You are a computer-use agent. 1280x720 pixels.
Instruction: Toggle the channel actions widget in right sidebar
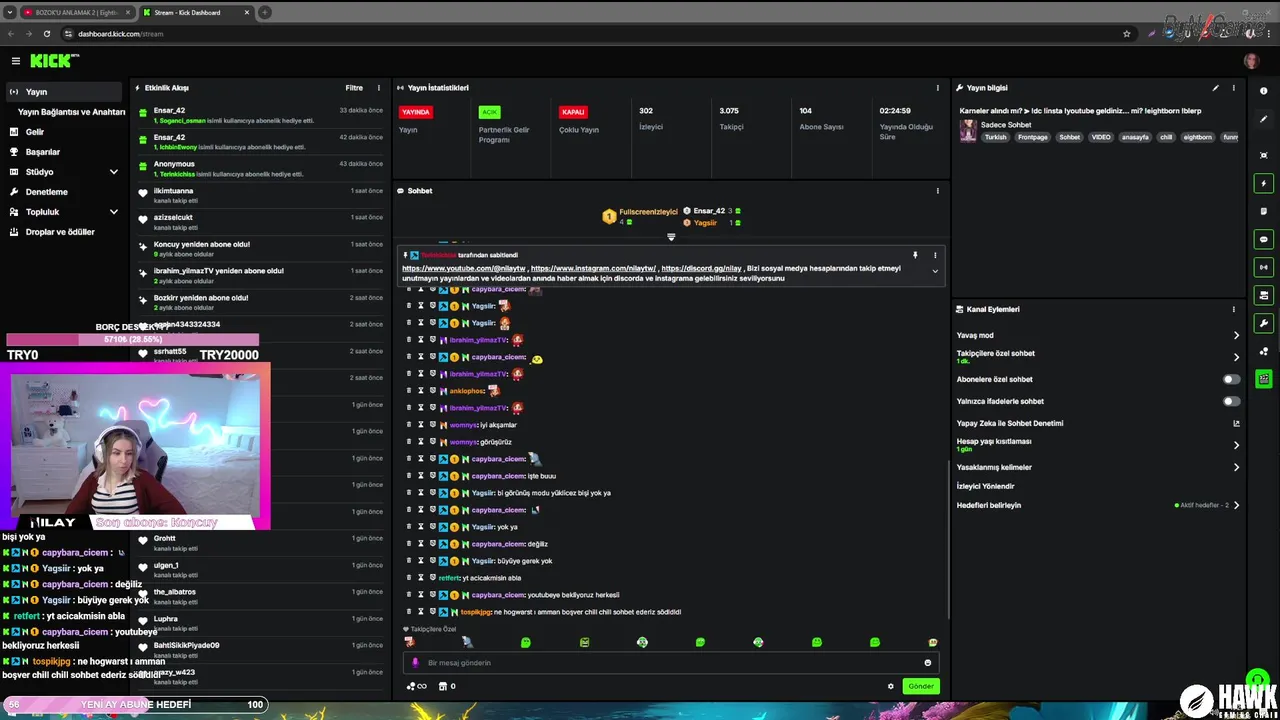click(1264, 295)
